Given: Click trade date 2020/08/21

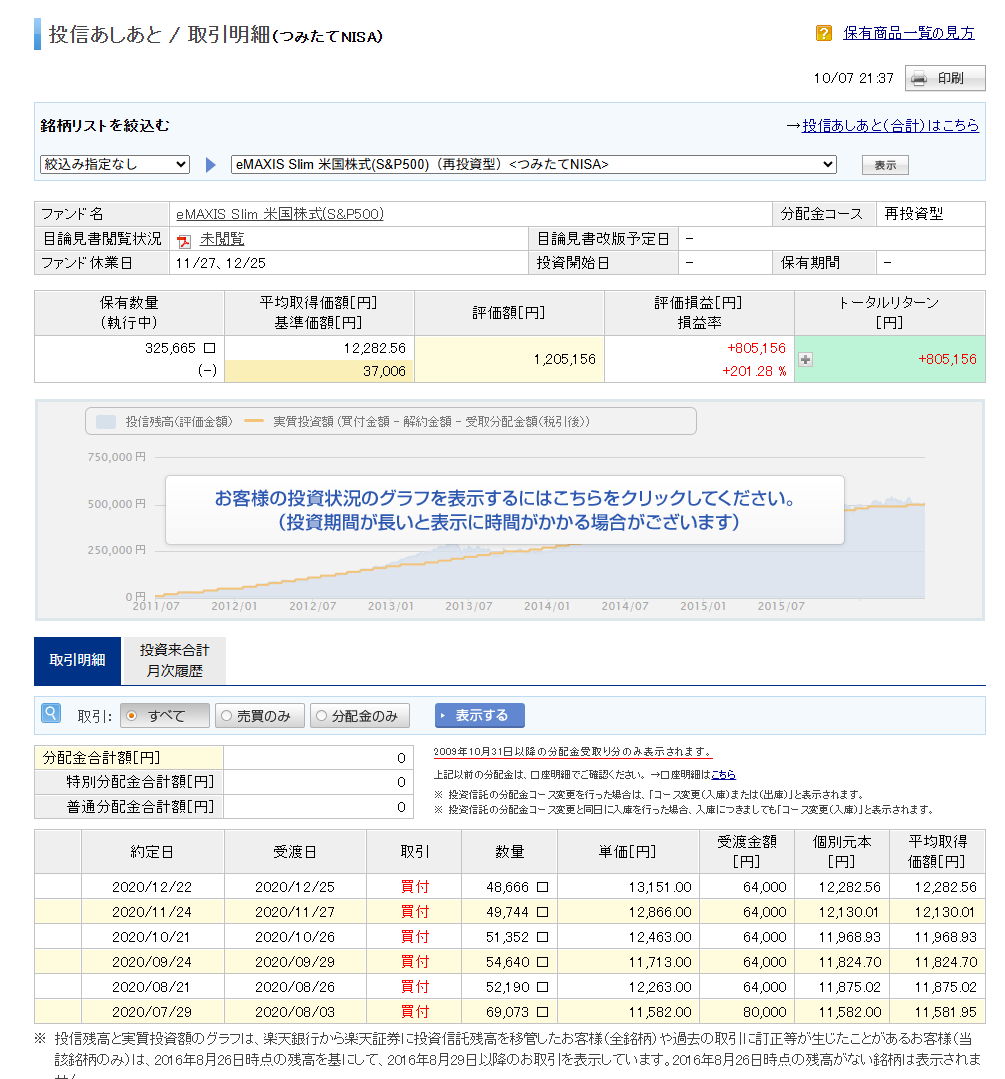Looking at the screenshot, I should pos(151,987).
